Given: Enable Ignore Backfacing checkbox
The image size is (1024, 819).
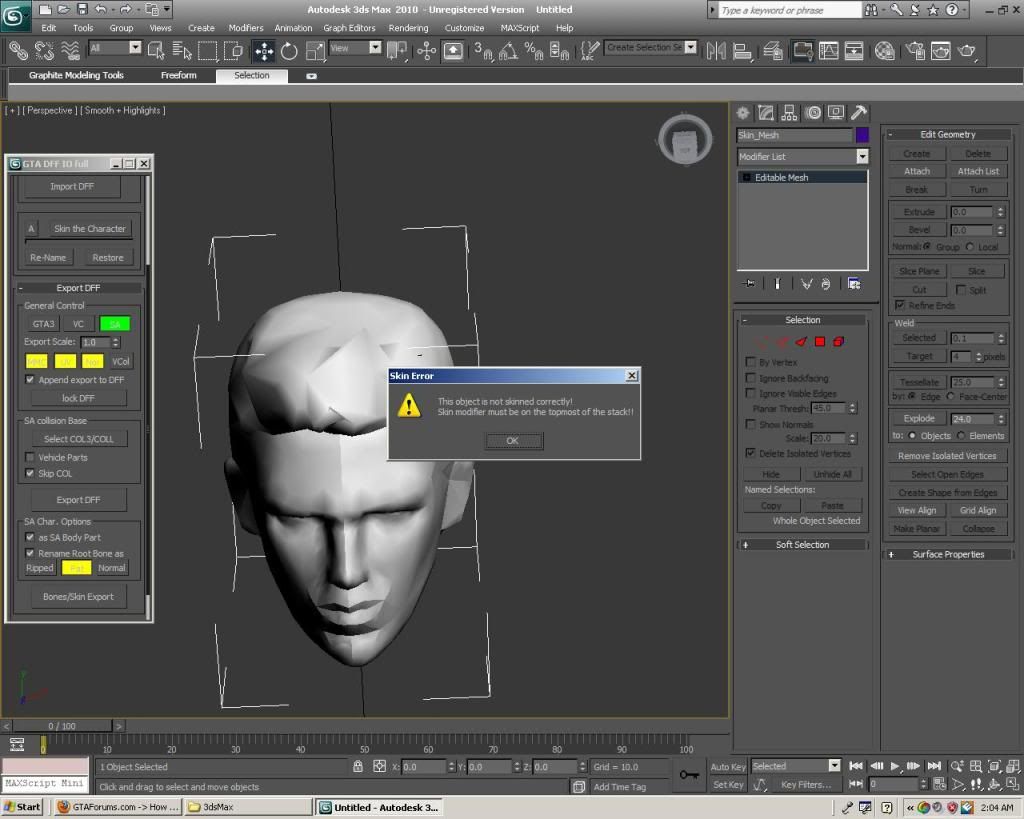Looking at the screenshot, I should click(750, 377).
